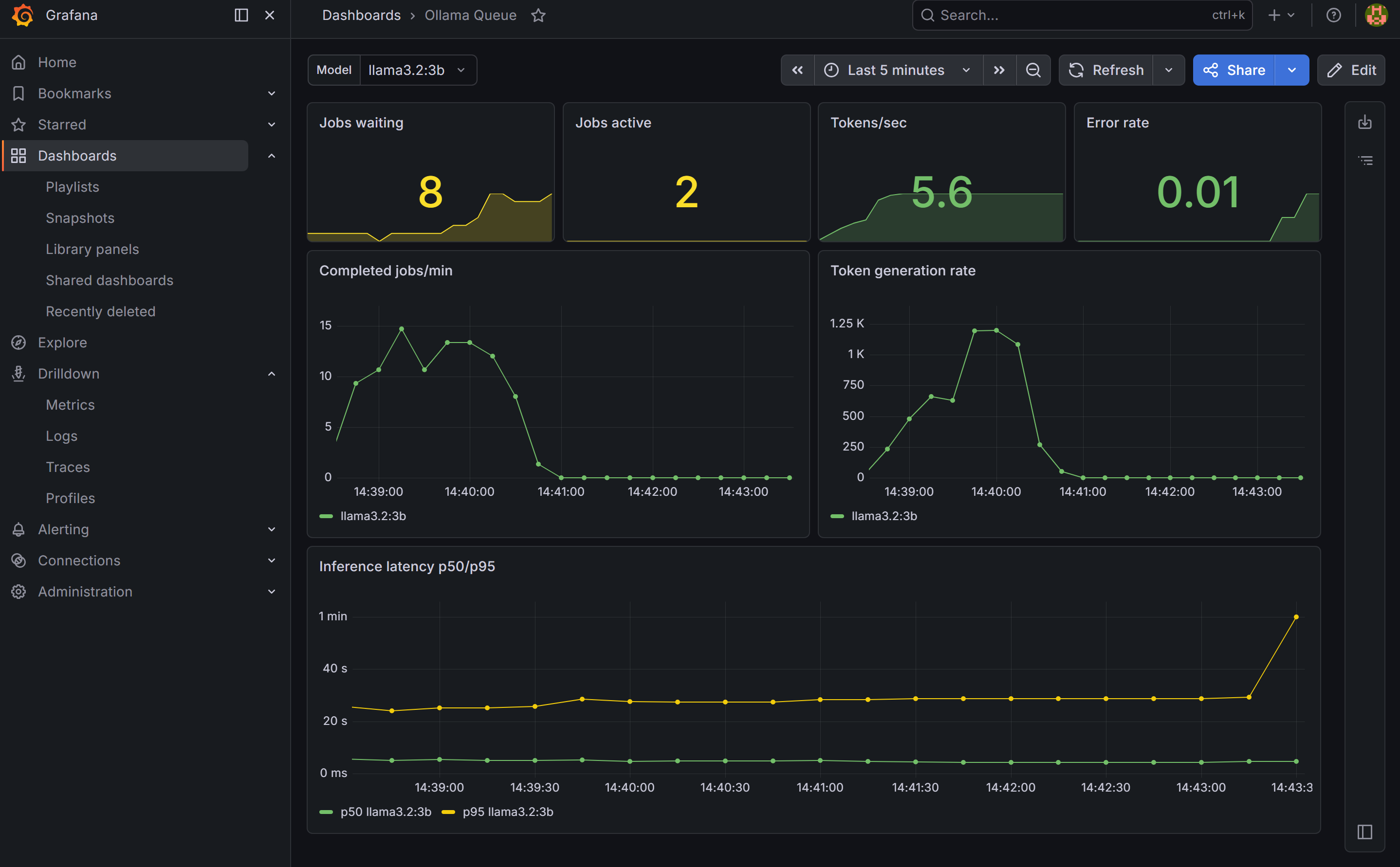Viewport: 1400px width, 867px height.
Task: Expand the Alerting section
Action: coord(271,529)
